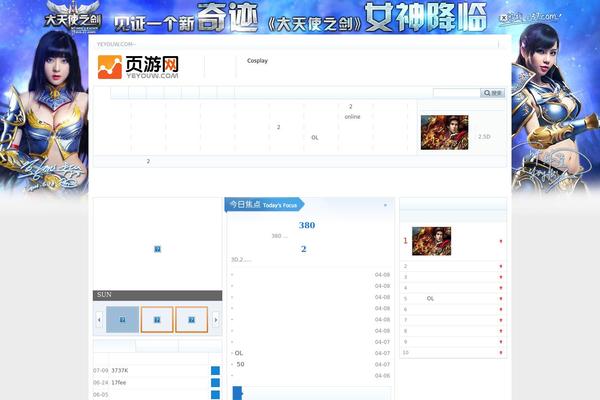The width and height of the screenshot is (600, 400).
Task: Click the SUN slideshow caption bar
Action: pos(157,295)
